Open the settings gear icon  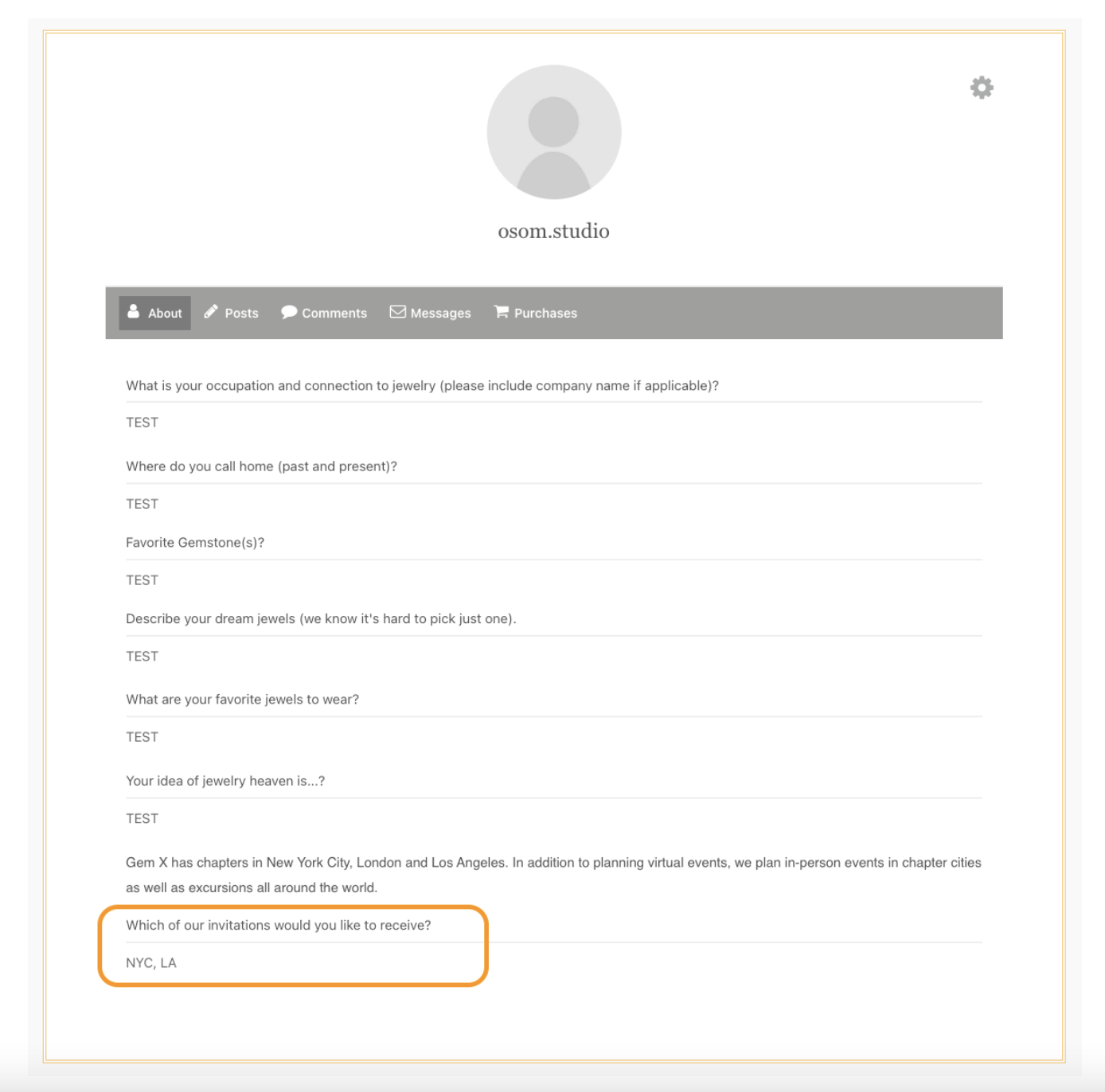982,88
